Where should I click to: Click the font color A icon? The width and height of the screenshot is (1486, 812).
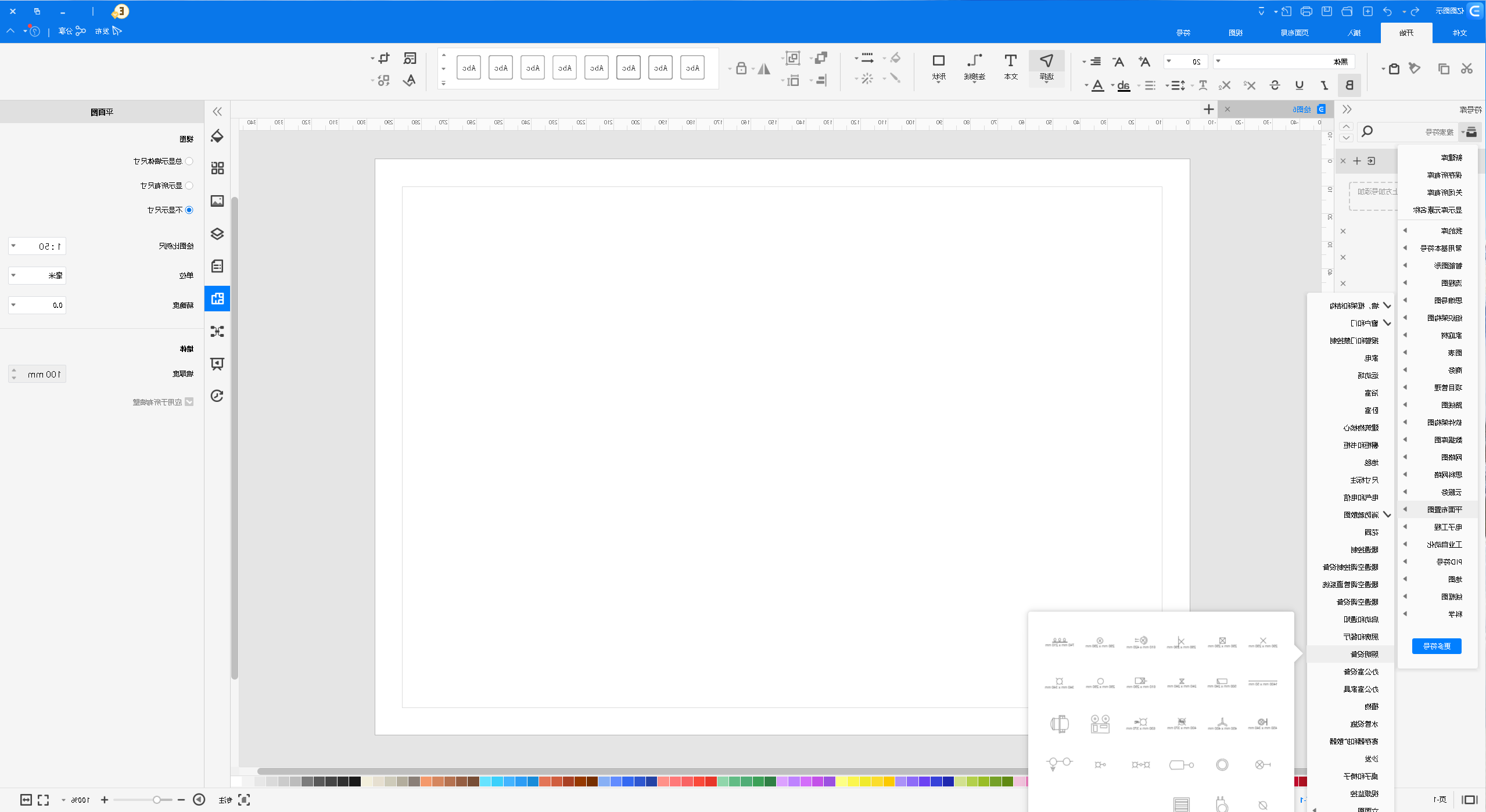(x=1097, y=85)
